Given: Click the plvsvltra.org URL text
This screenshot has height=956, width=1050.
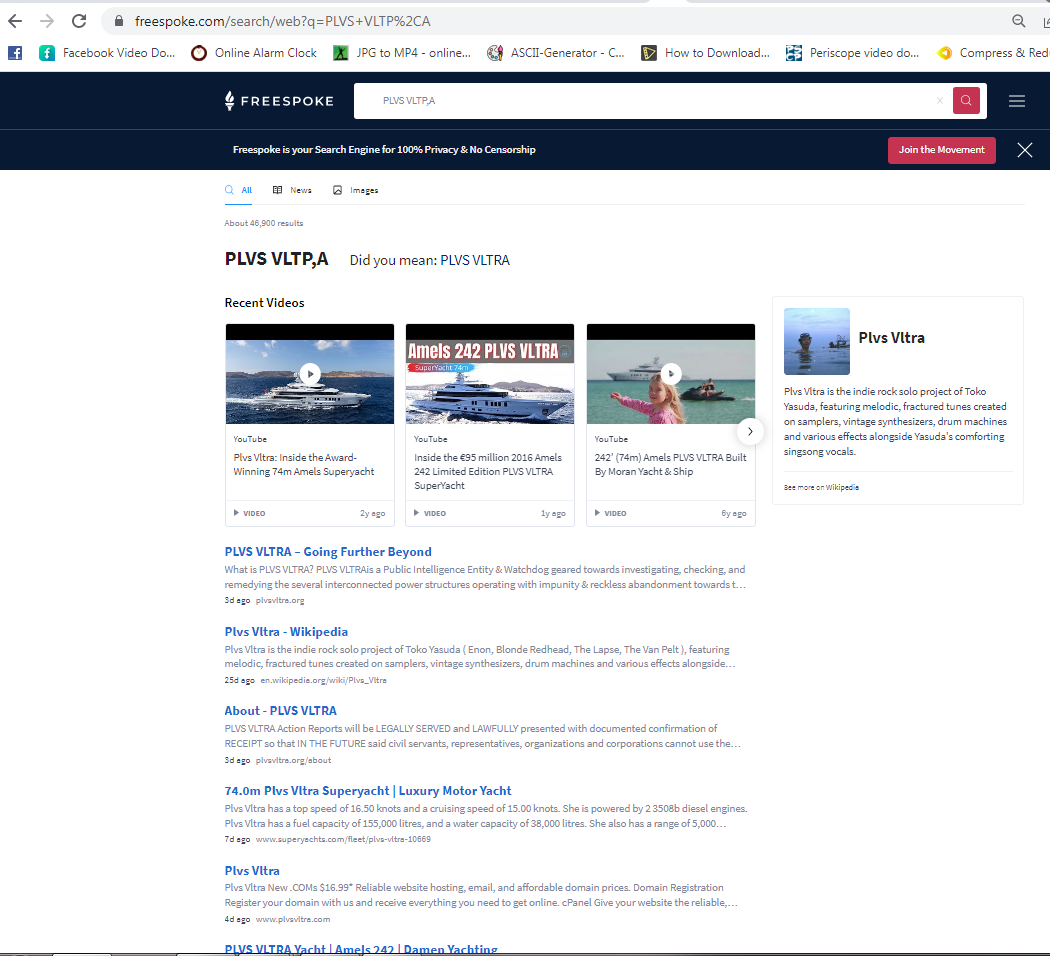Looking at the screenshot, I should 280,601.
